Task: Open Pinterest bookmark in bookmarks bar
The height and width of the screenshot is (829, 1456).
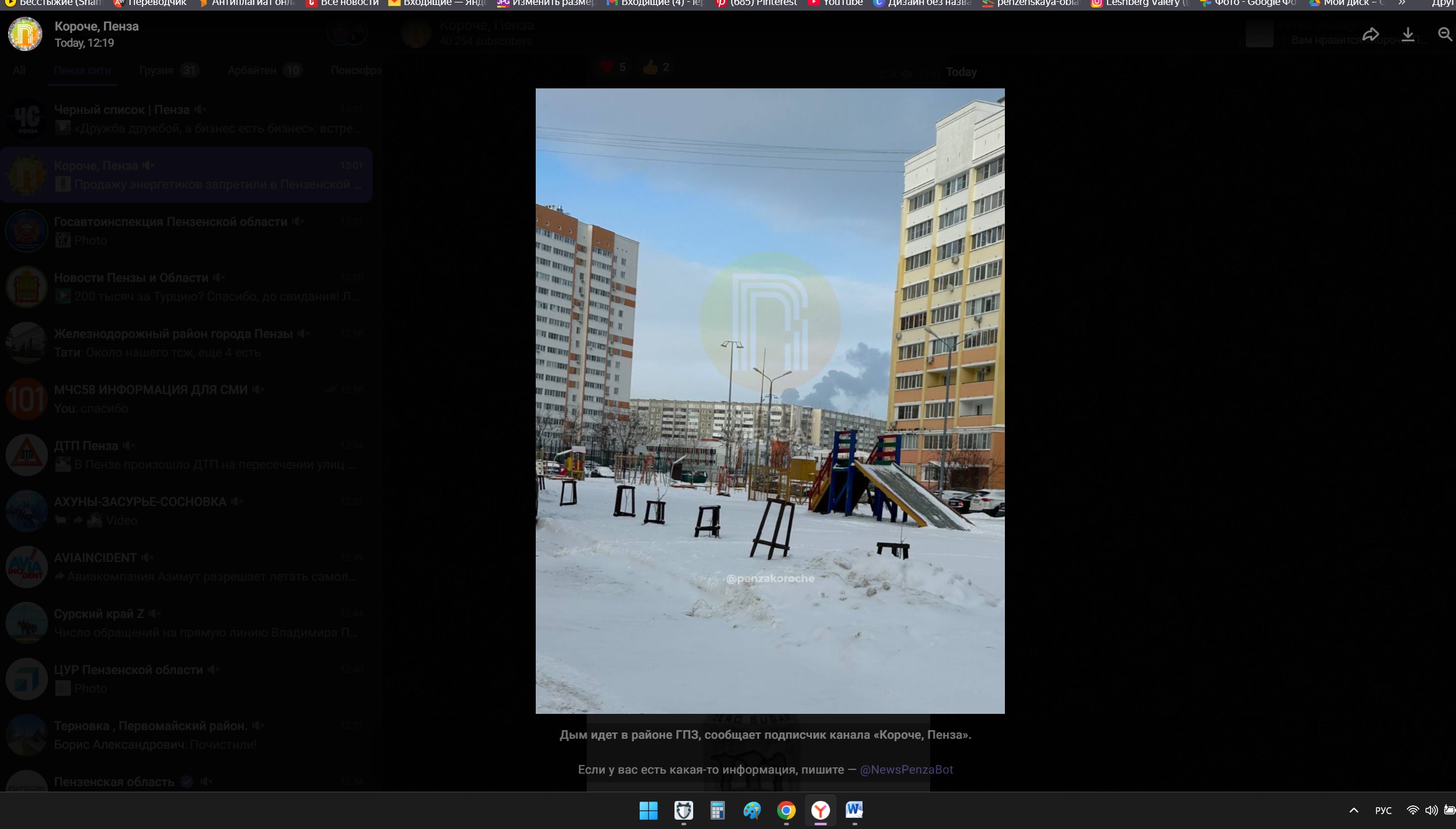Action: 756,3
